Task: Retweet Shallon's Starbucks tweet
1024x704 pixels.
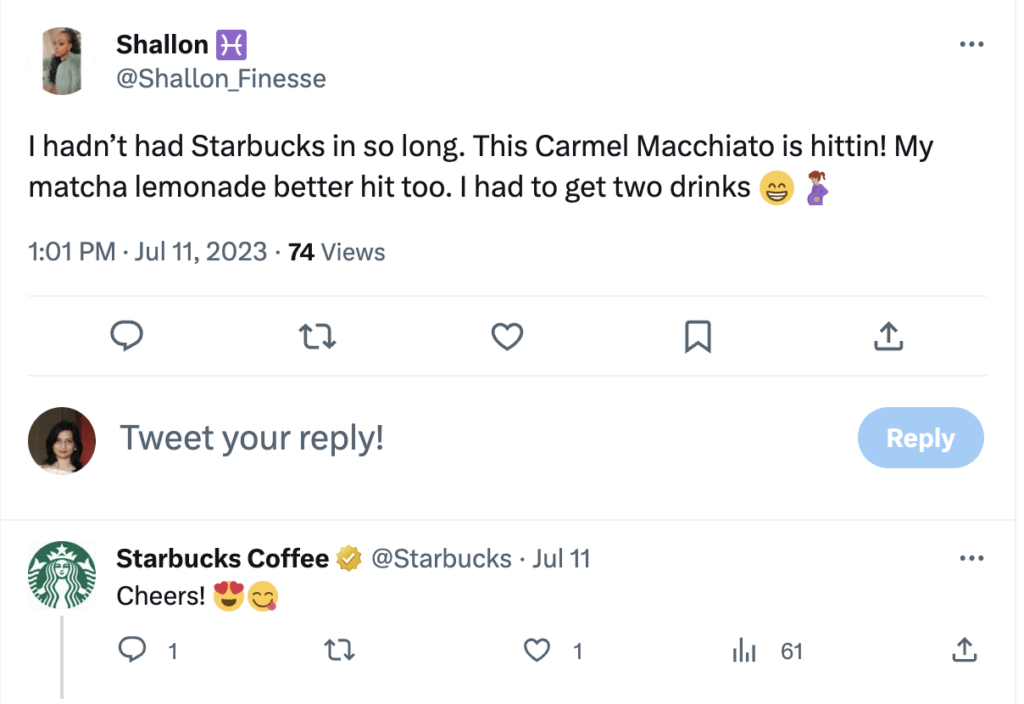Action: tap(318, 337)
